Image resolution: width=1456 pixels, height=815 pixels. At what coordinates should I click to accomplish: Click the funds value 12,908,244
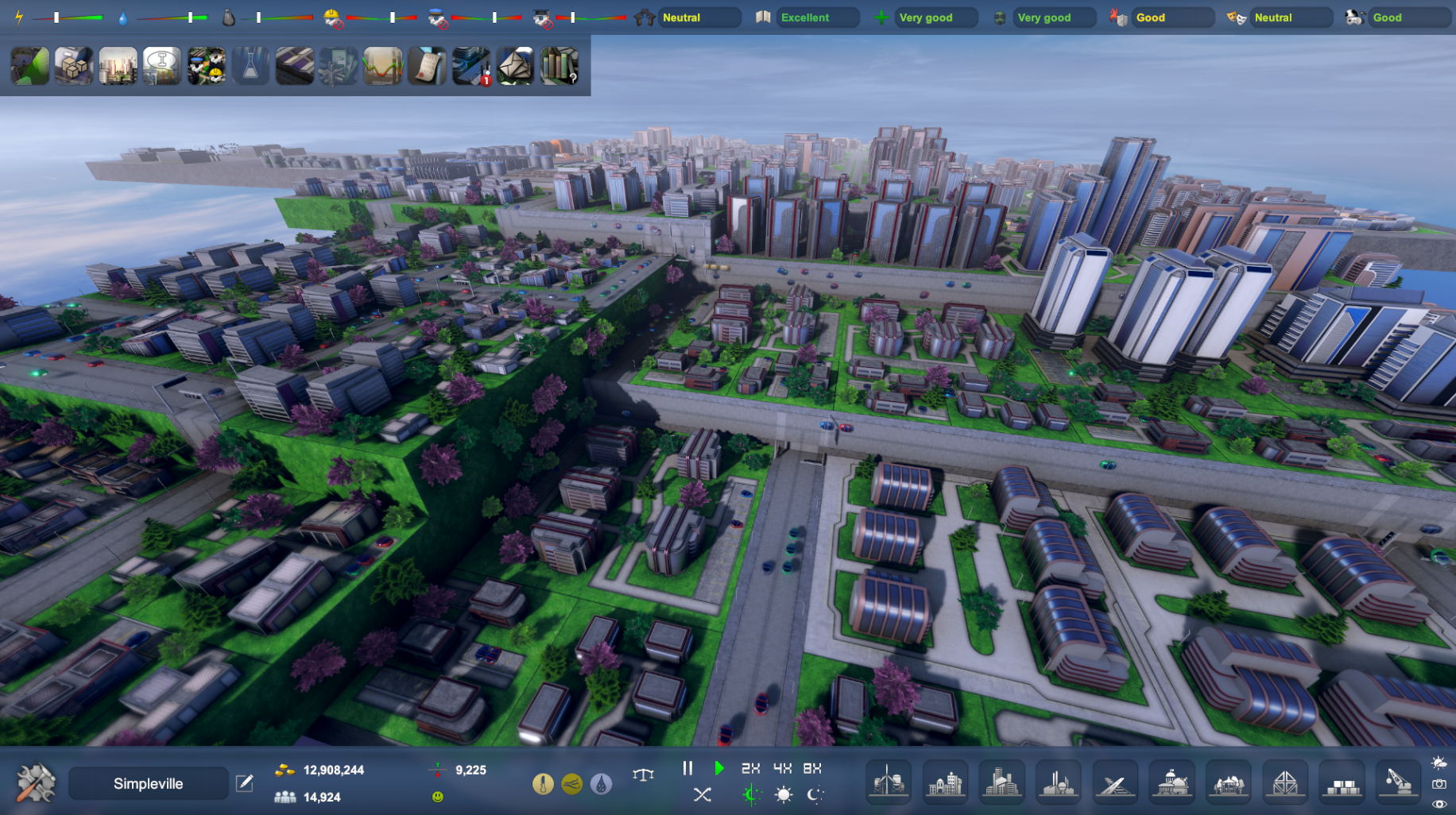[334, 770]
